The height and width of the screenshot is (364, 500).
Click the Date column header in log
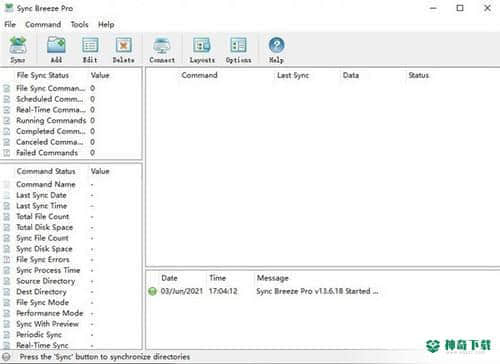[169, 278]
